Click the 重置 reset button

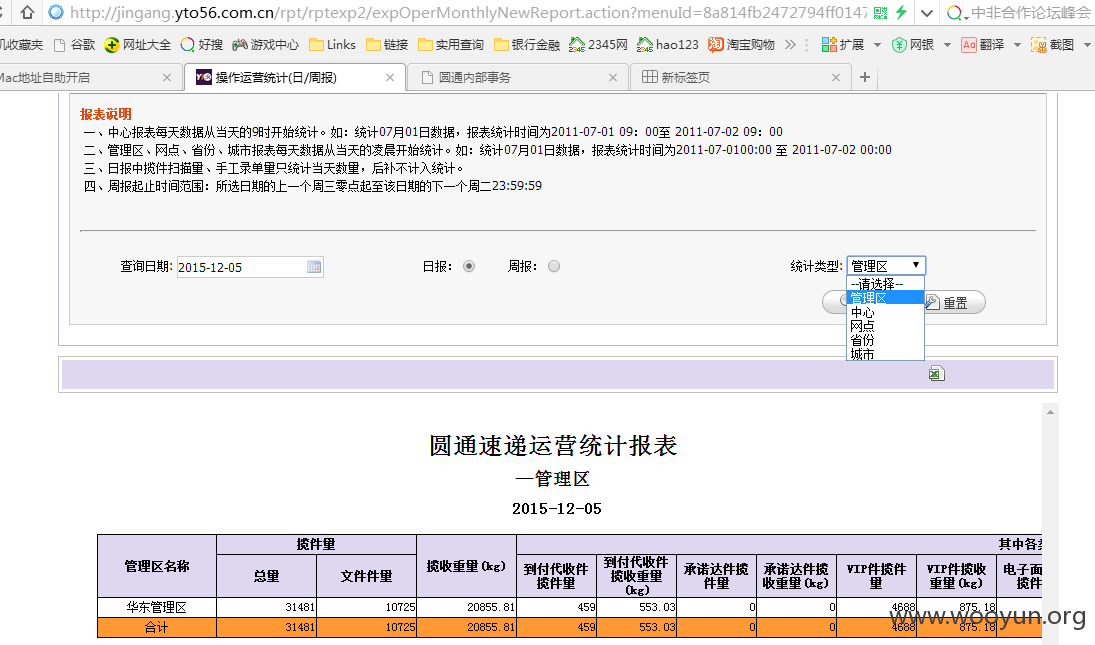tap(955, 302)
